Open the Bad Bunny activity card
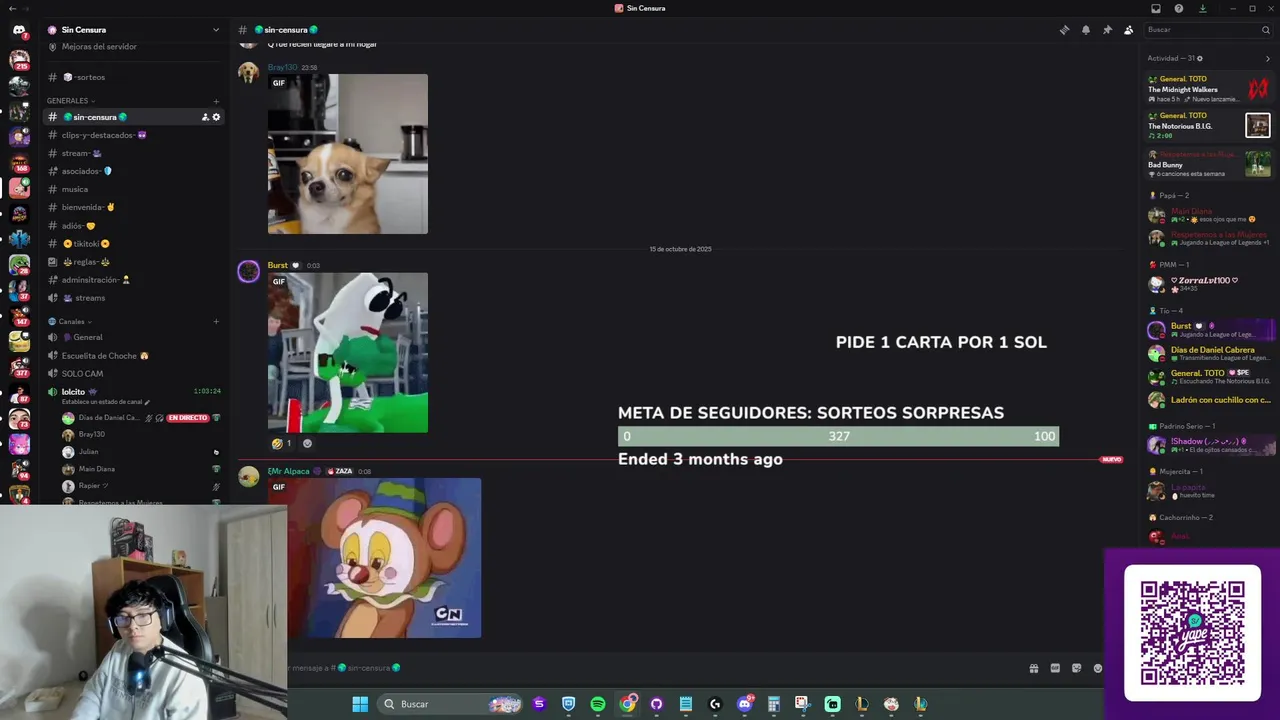The image size is (1280, 720). point(1208,163)
